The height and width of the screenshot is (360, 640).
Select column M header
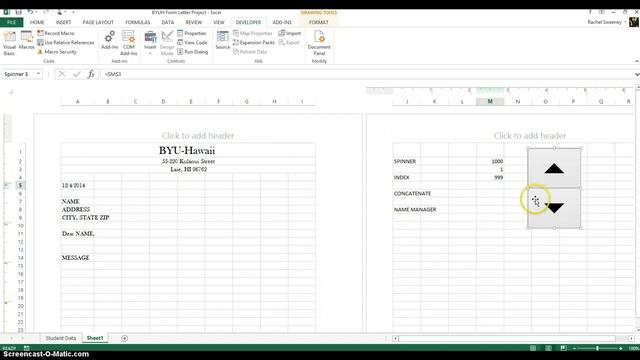[x=490, y=101]
